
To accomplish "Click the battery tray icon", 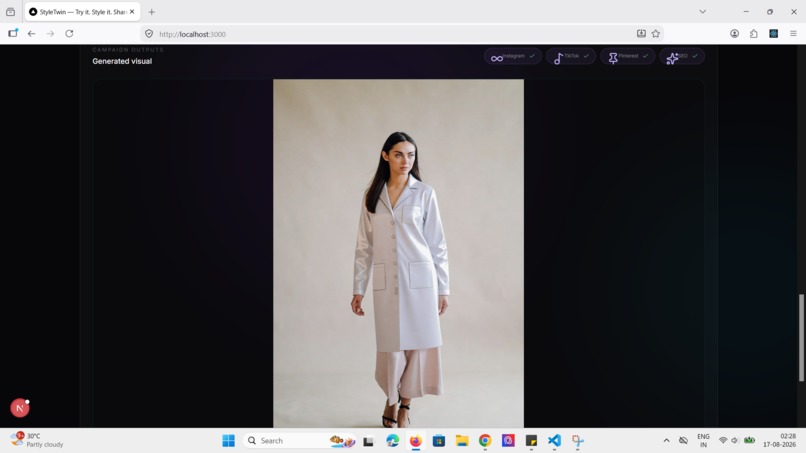I will tap(749, 440).
